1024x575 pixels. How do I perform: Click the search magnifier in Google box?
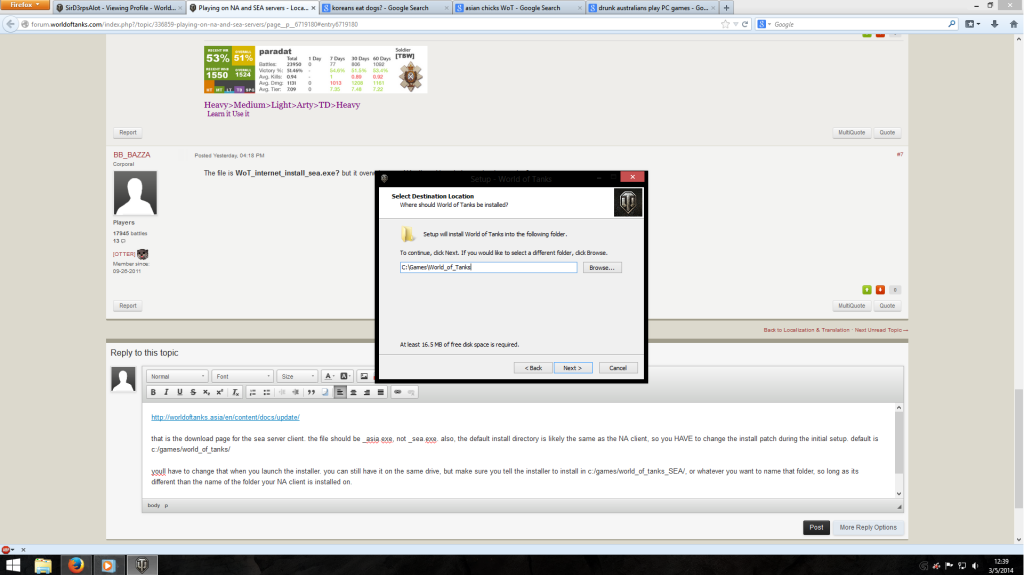coord(952,24)
